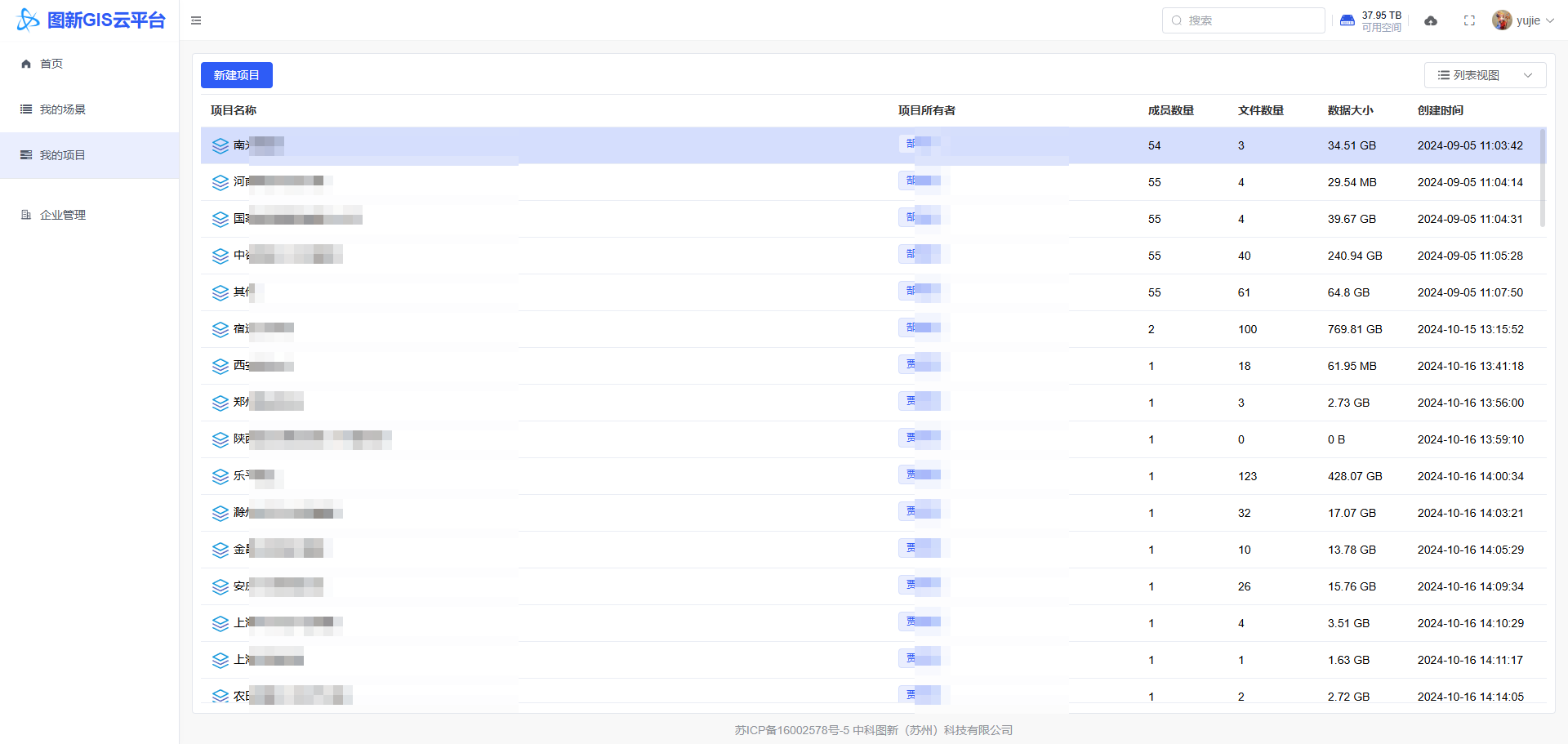
Task: Open 我的场景 in sidebar
Action: pos(62,109)
